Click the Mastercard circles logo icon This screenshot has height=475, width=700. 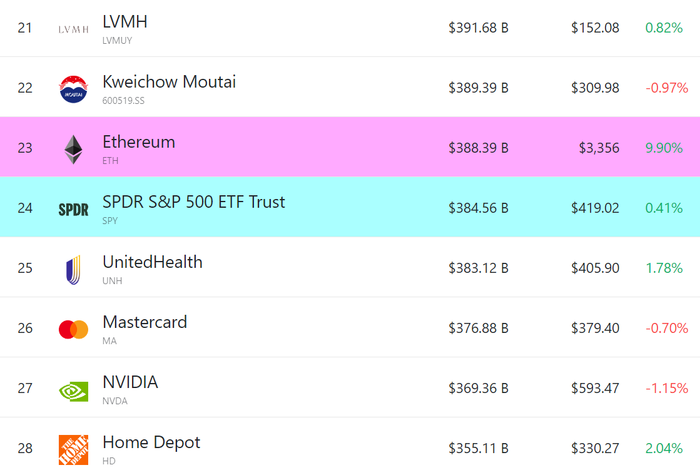73,329
